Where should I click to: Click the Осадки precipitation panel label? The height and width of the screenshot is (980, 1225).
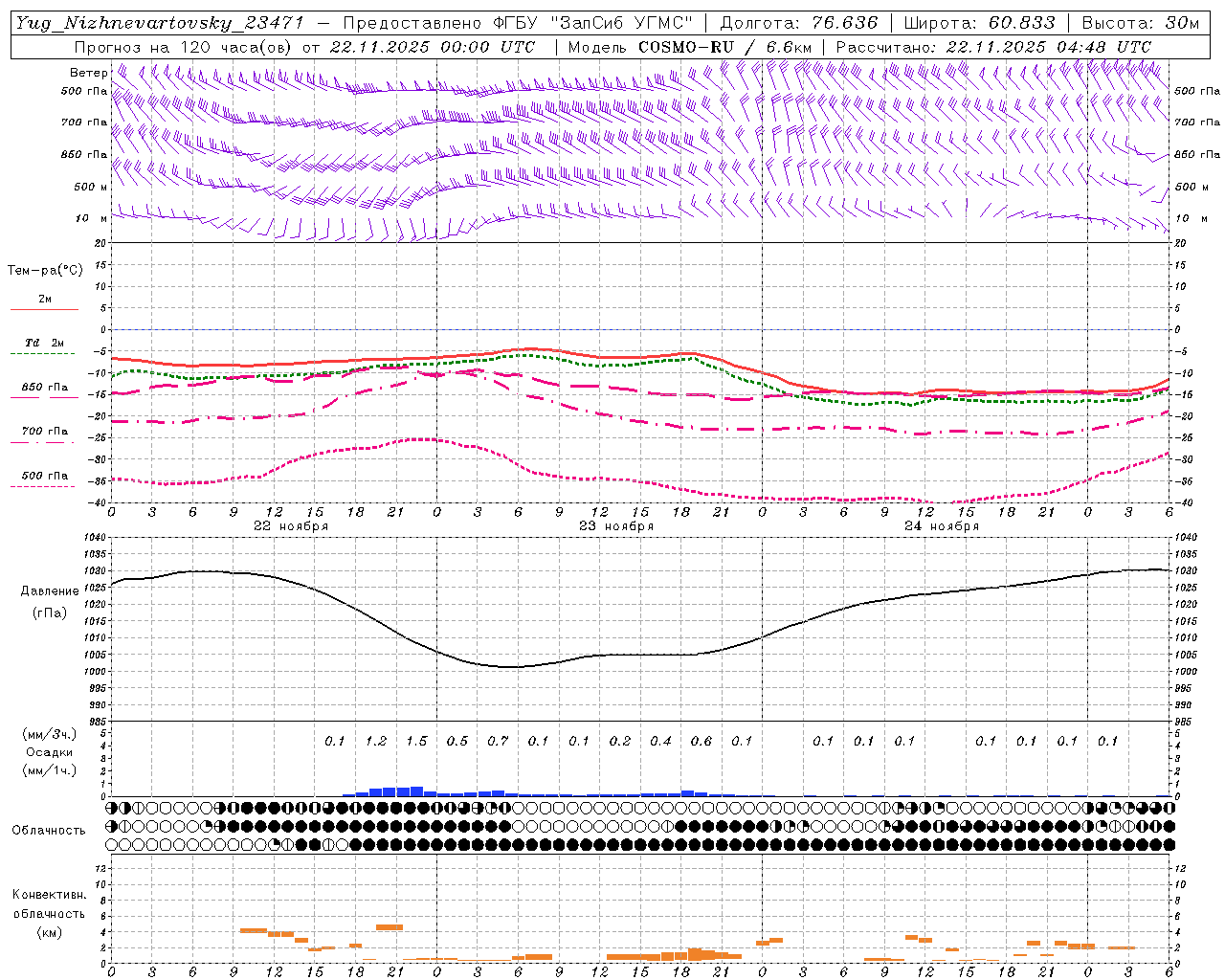click(x=50, y=753)
